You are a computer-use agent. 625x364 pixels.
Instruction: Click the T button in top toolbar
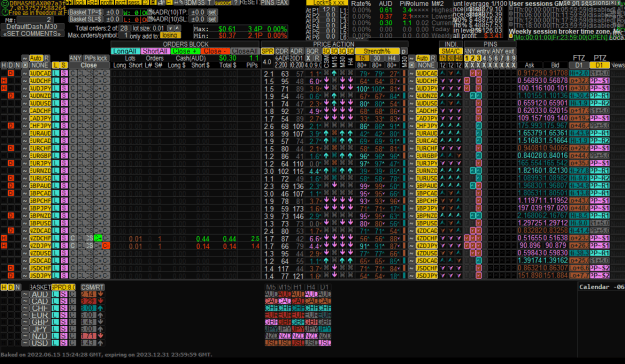209,2
